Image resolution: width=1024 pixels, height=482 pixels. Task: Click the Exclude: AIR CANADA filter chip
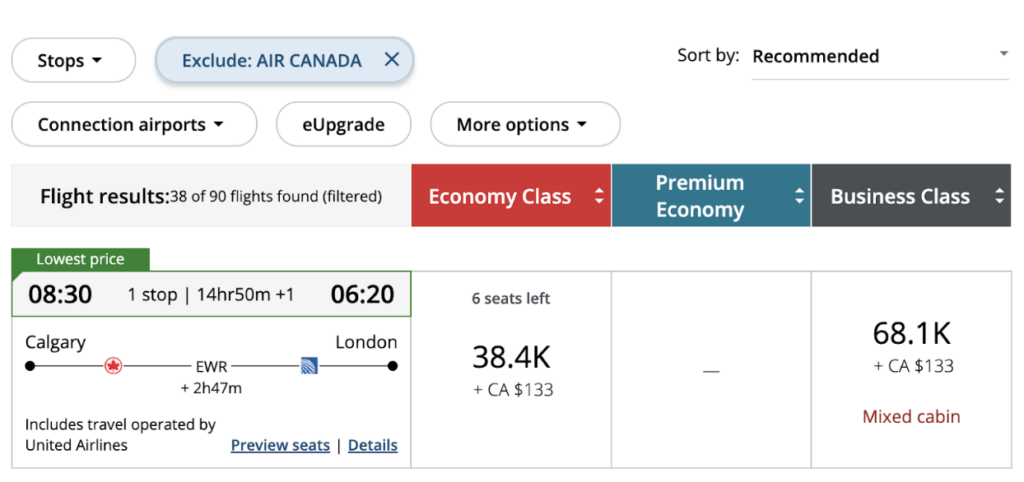click(x=271, y=60)
